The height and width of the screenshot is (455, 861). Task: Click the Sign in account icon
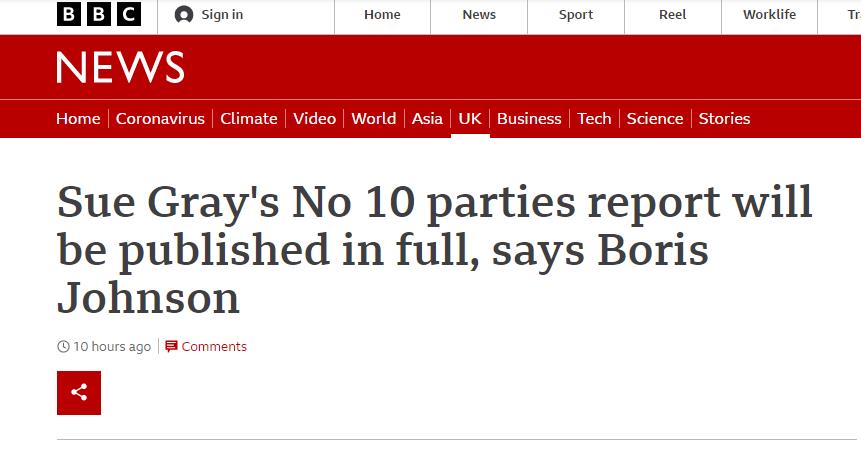[x=184, y=15]
